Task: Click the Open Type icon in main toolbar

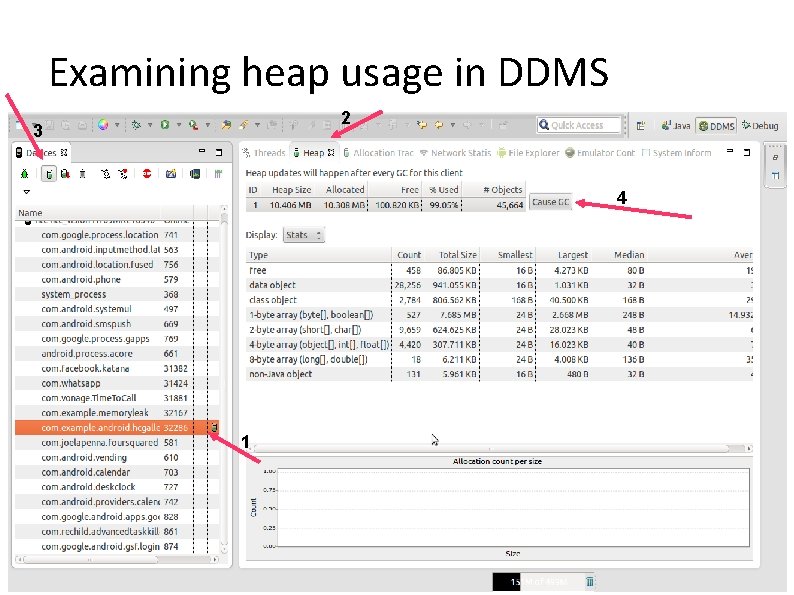Action: tap(226, 125)
